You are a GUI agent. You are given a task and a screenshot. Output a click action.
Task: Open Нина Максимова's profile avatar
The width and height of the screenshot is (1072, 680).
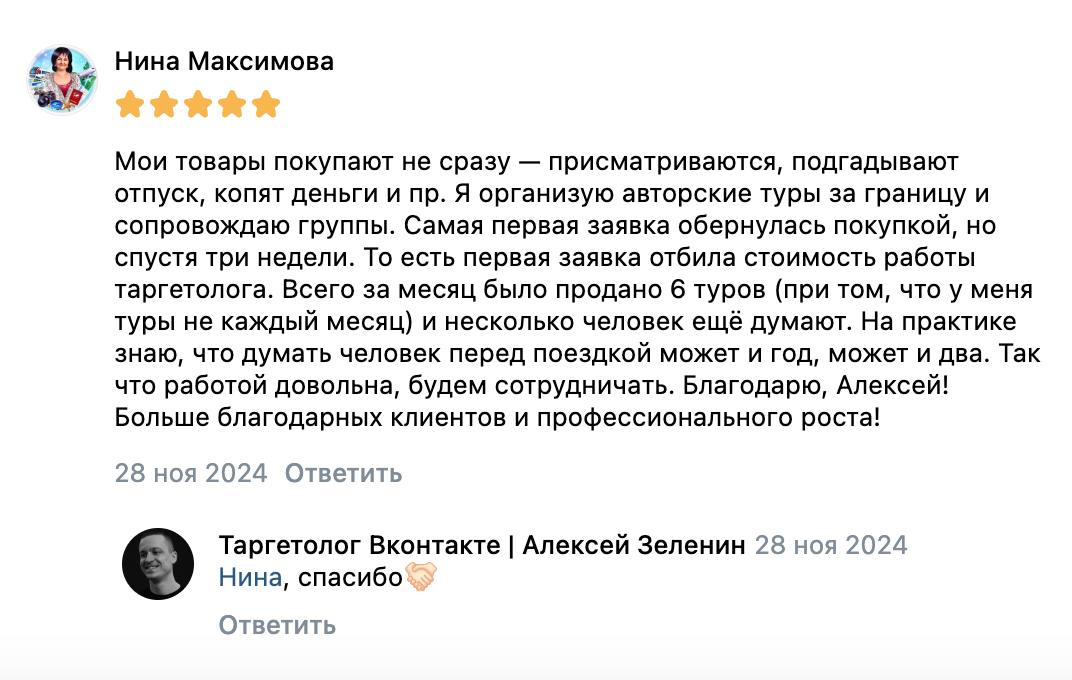(x=62, y=79)
